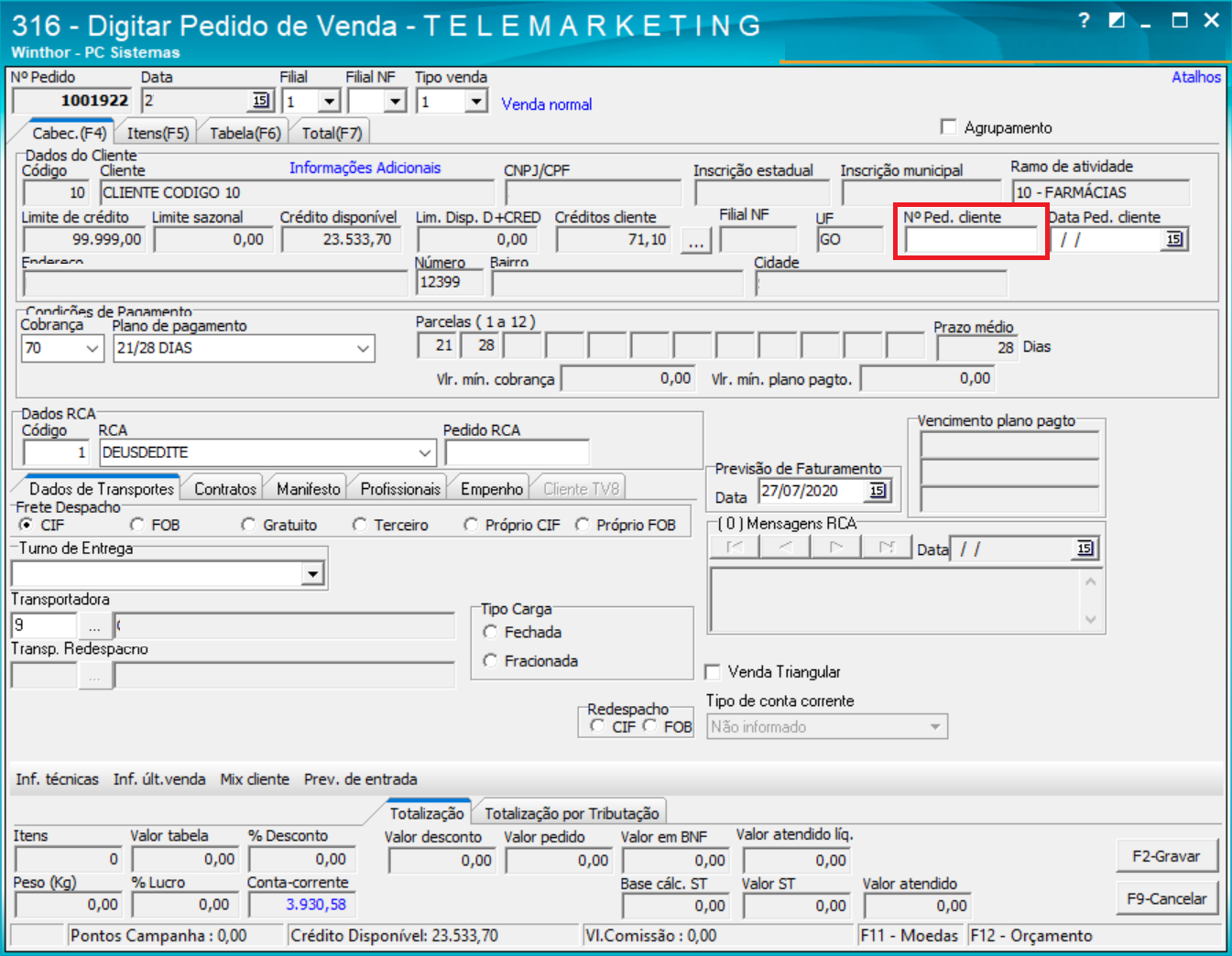Choose Fechada cargo type
This screenshot has height=956, width=1232.
pyautogui.click(x=490, y=632)
